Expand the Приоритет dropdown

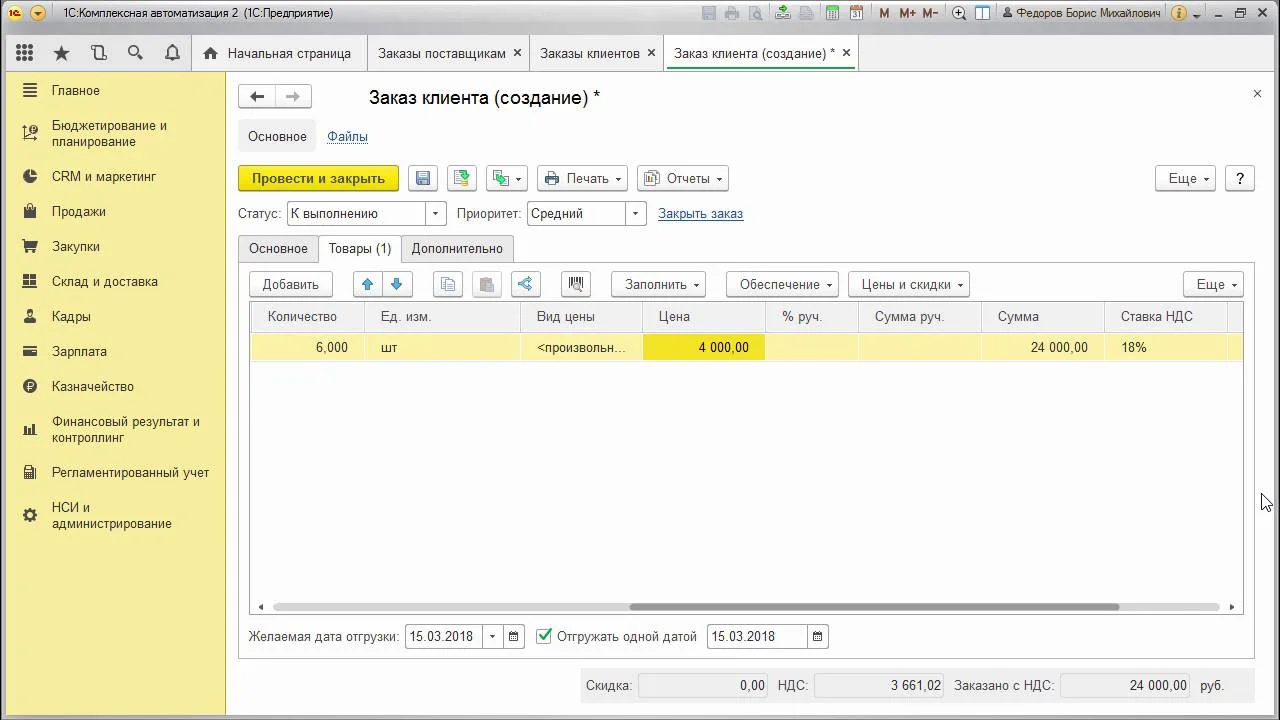coord(635,213)
